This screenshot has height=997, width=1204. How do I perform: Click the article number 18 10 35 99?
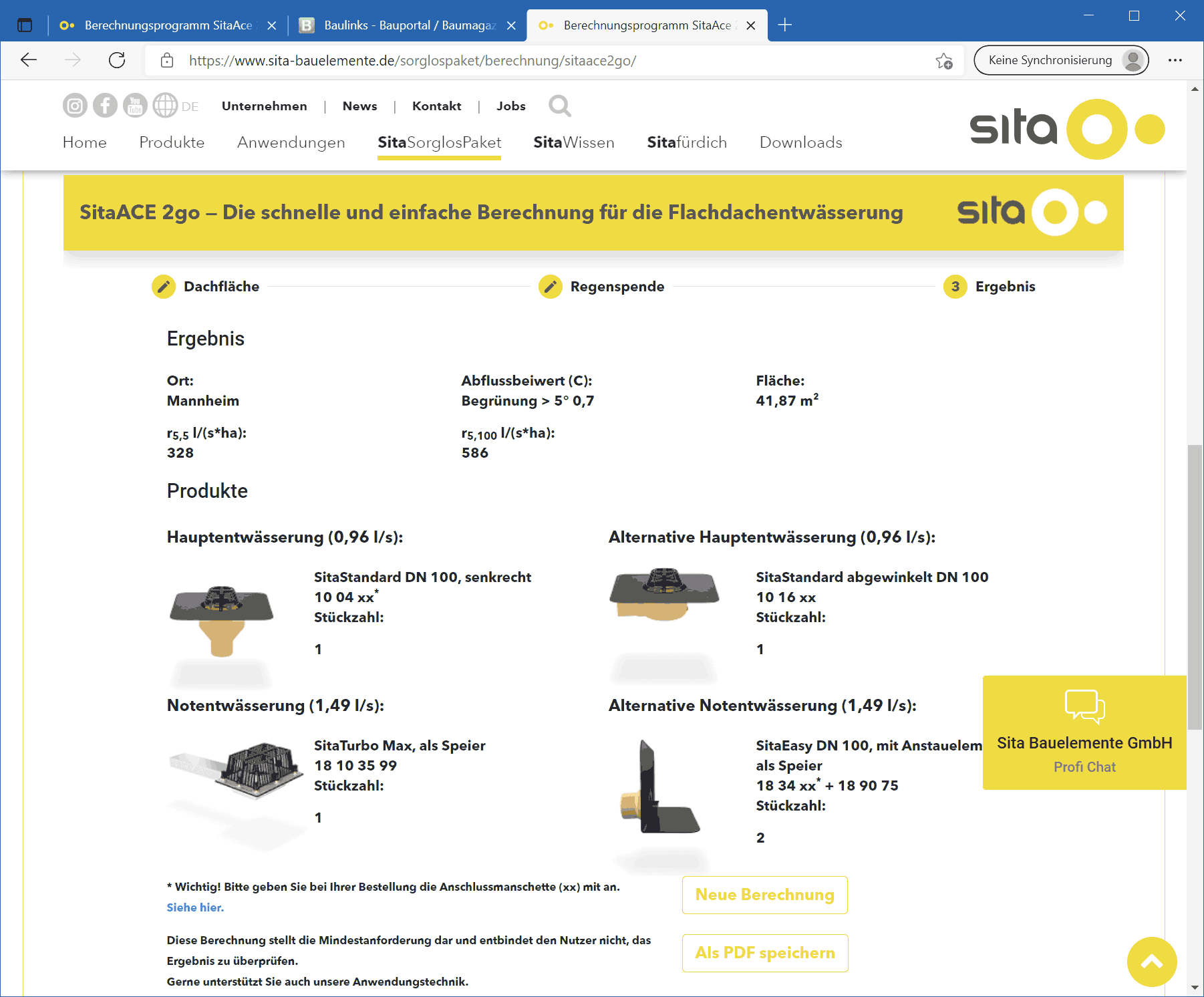(355, 766)
